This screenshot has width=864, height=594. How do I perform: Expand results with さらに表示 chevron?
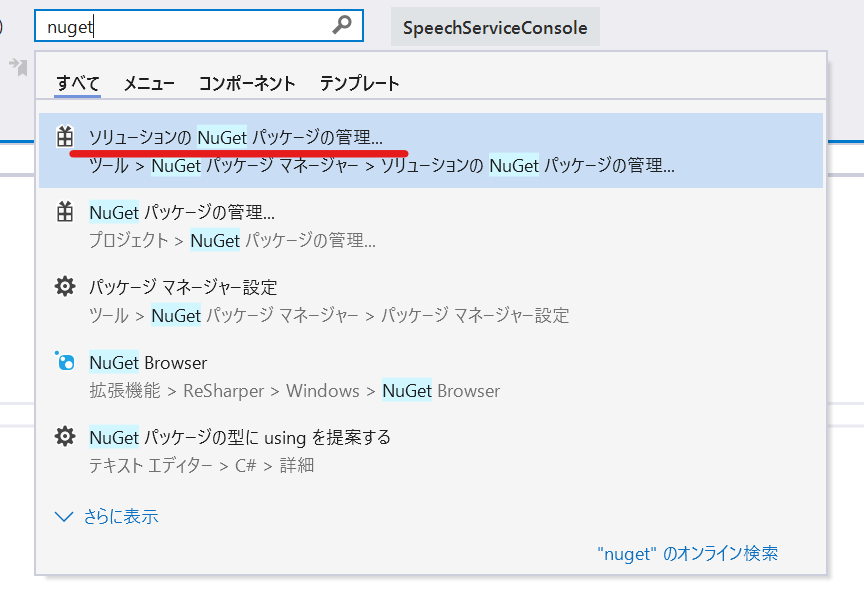pyautogui.click(x=64, y=516)
